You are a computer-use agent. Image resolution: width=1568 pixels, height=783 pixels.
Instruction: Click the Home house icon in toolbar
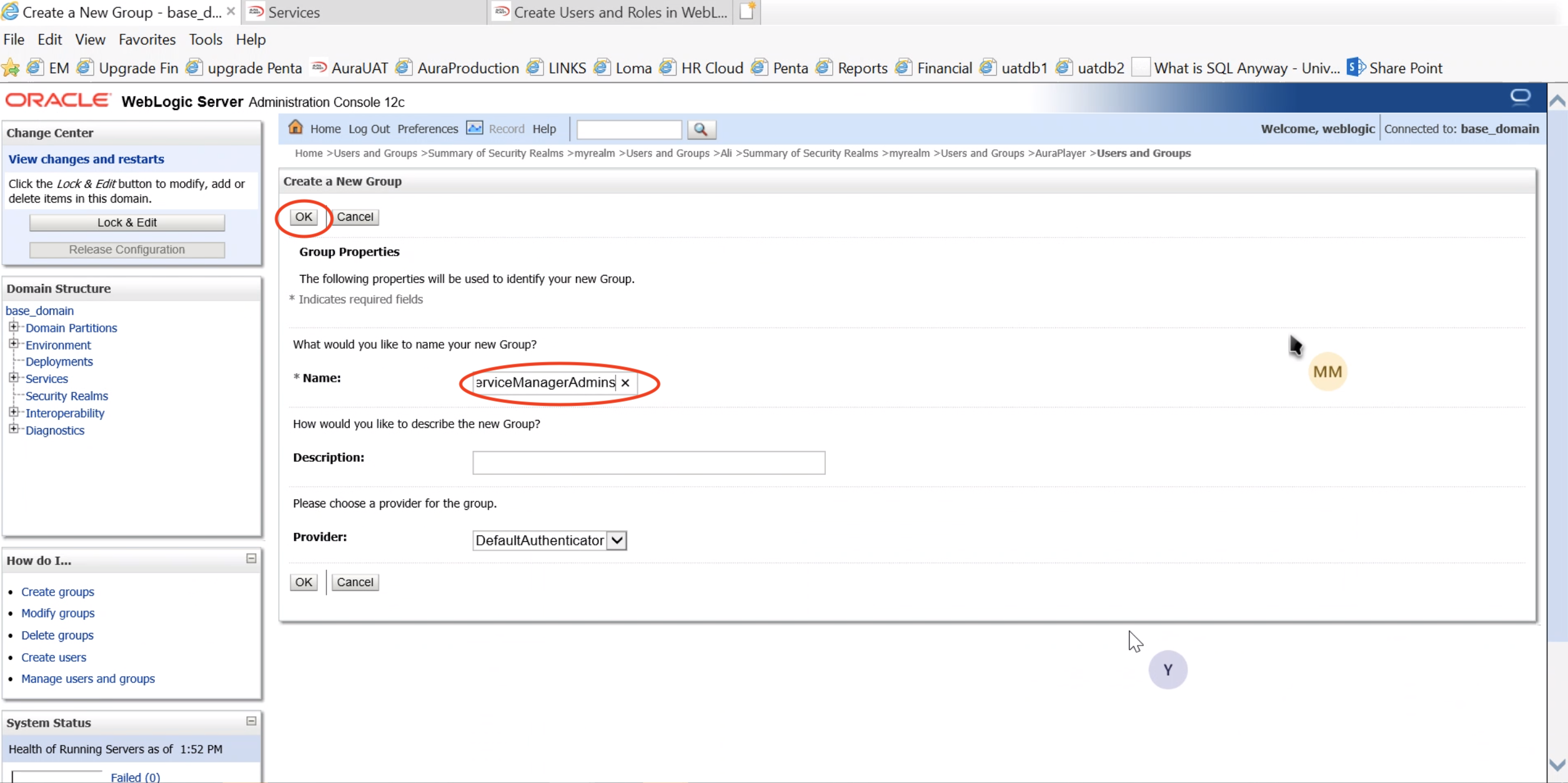click(x=295, y=127)
